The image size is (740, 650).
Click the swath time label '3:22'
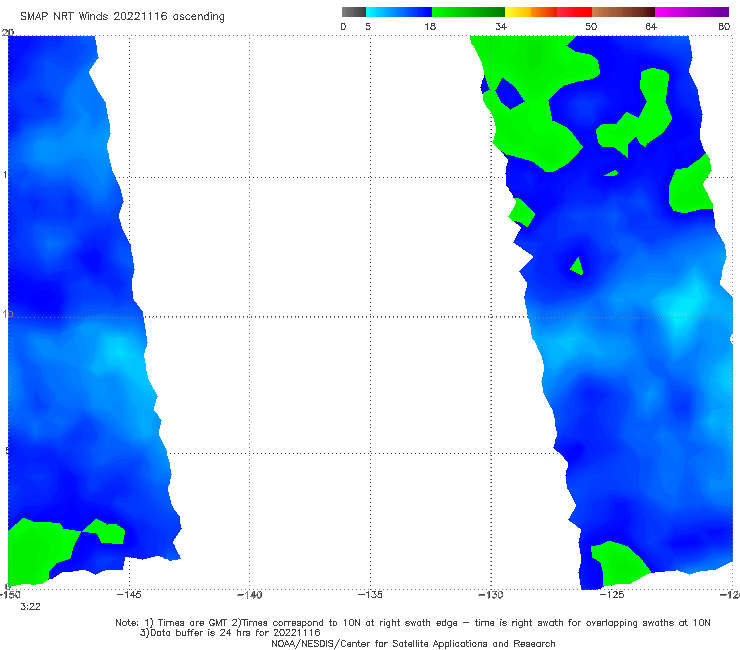pos(30,607)
